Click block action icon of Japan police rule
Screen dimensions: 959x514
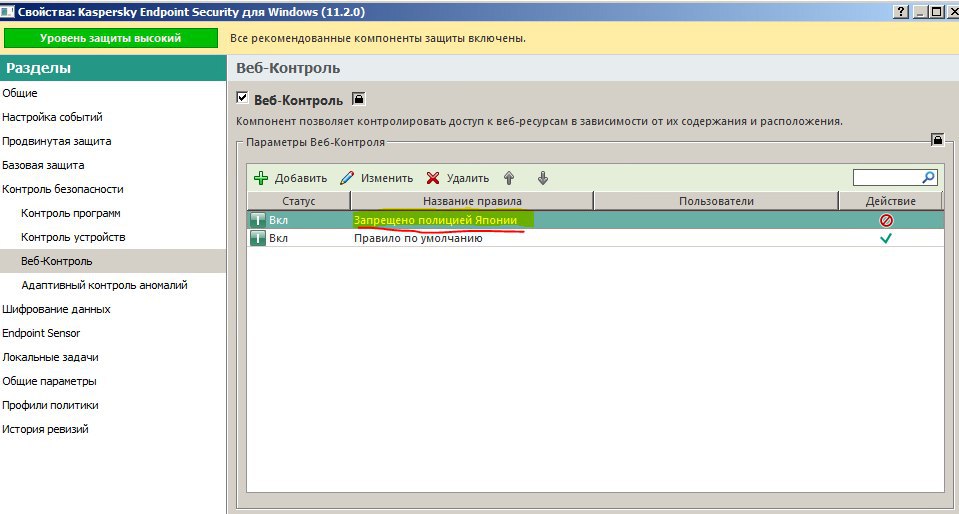[886, 220]
